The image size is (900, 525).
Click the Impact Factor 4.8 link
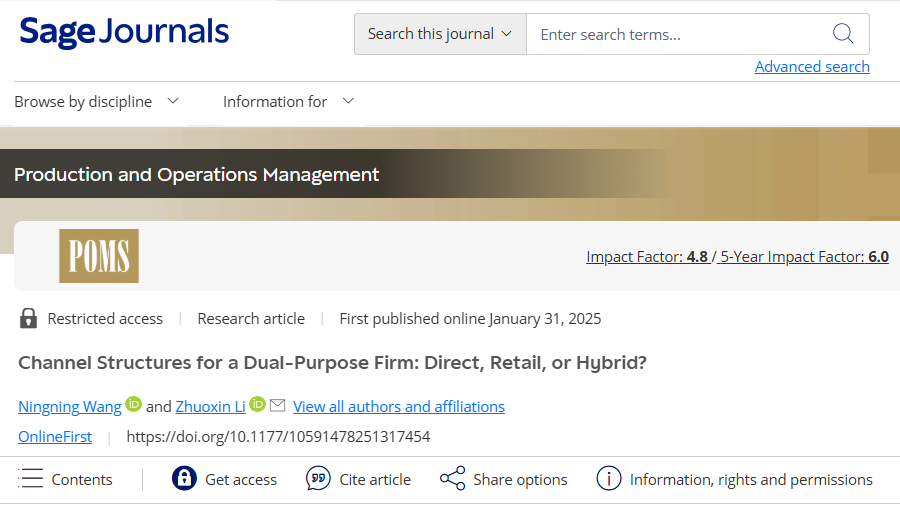(x=647, y=256)
